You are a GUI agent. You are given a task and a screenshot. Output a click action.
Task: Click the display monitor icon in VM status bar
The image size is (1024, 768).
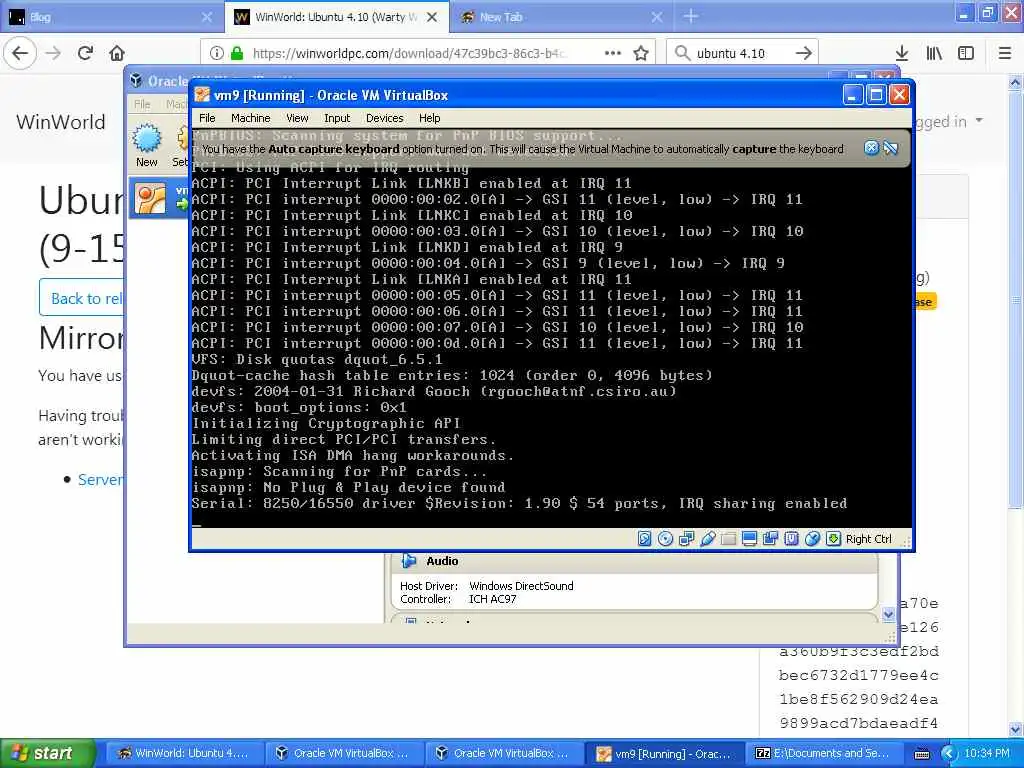[x=750, y=539]
